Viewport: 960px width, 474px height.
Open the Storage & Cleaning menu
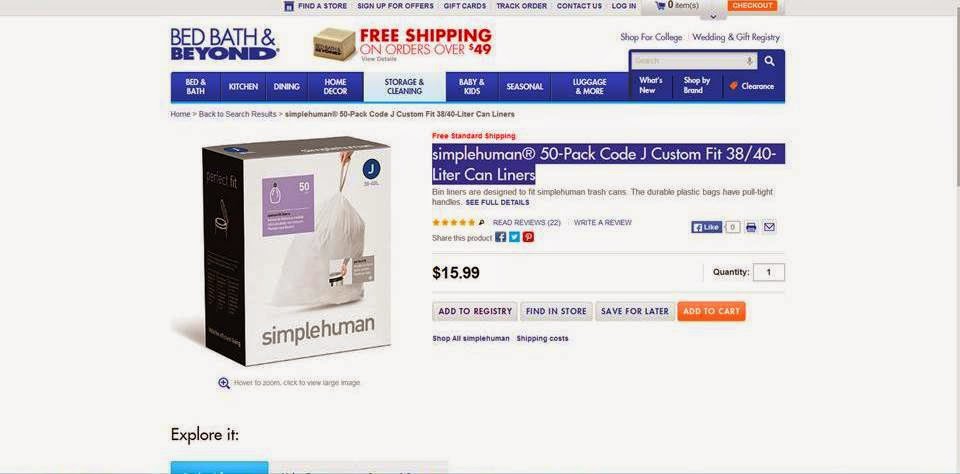404,86
